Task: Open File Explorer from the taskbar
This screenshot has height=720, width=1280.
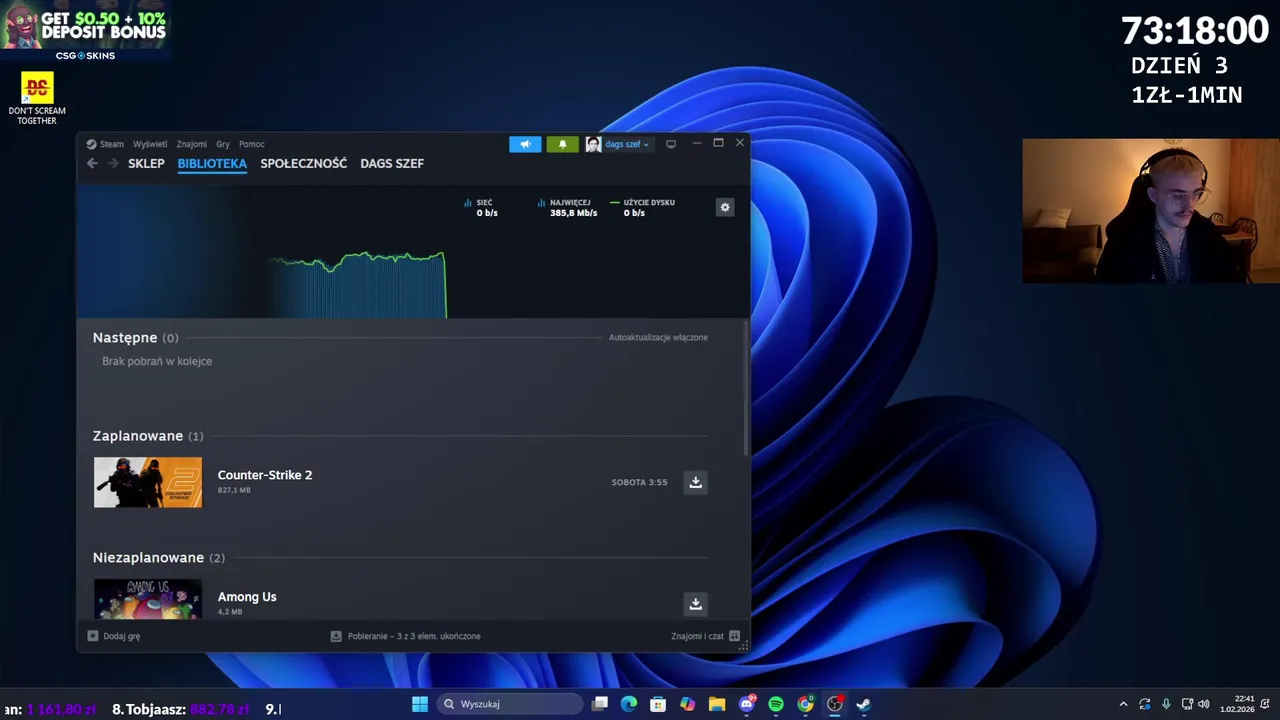Action: pyautogui.click(x=717, y=704)
